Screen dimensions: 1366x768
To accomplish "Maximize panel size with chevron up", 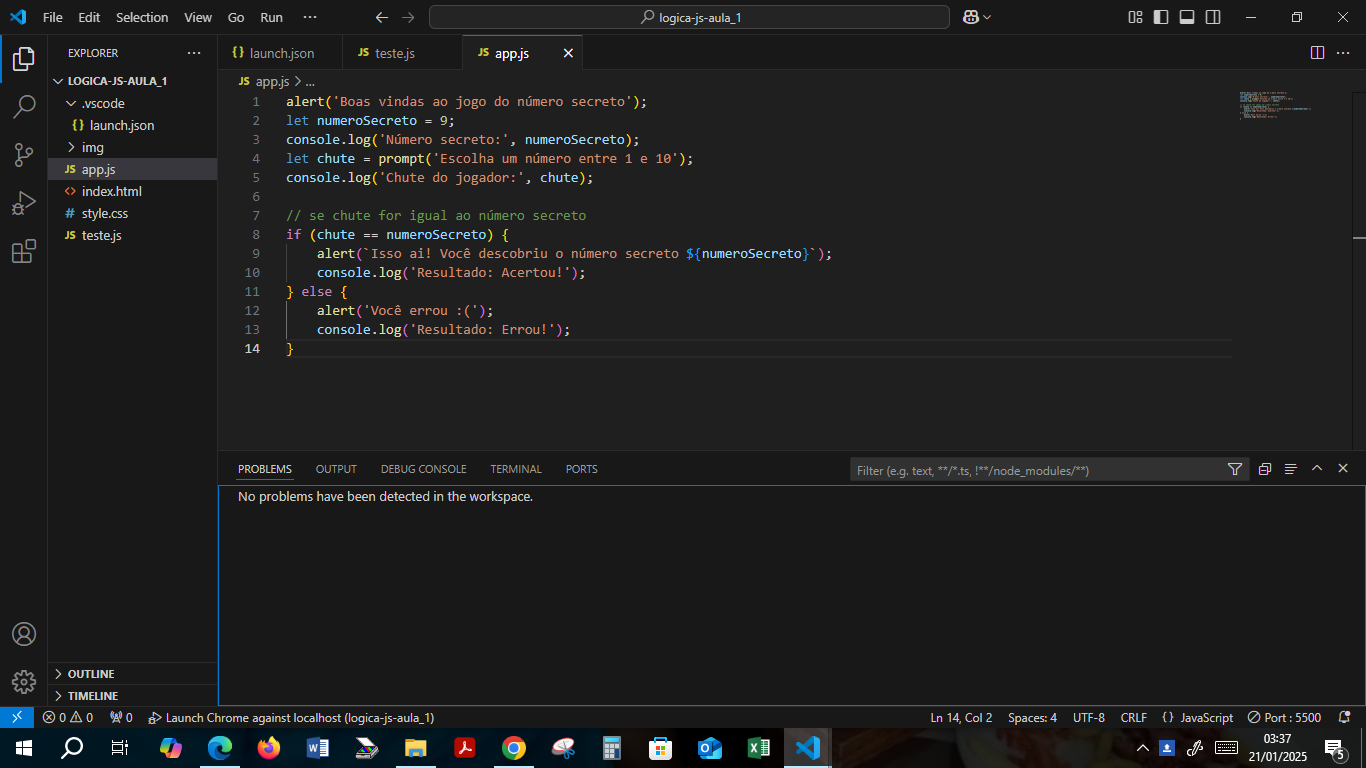I will tap(1317, 468).
